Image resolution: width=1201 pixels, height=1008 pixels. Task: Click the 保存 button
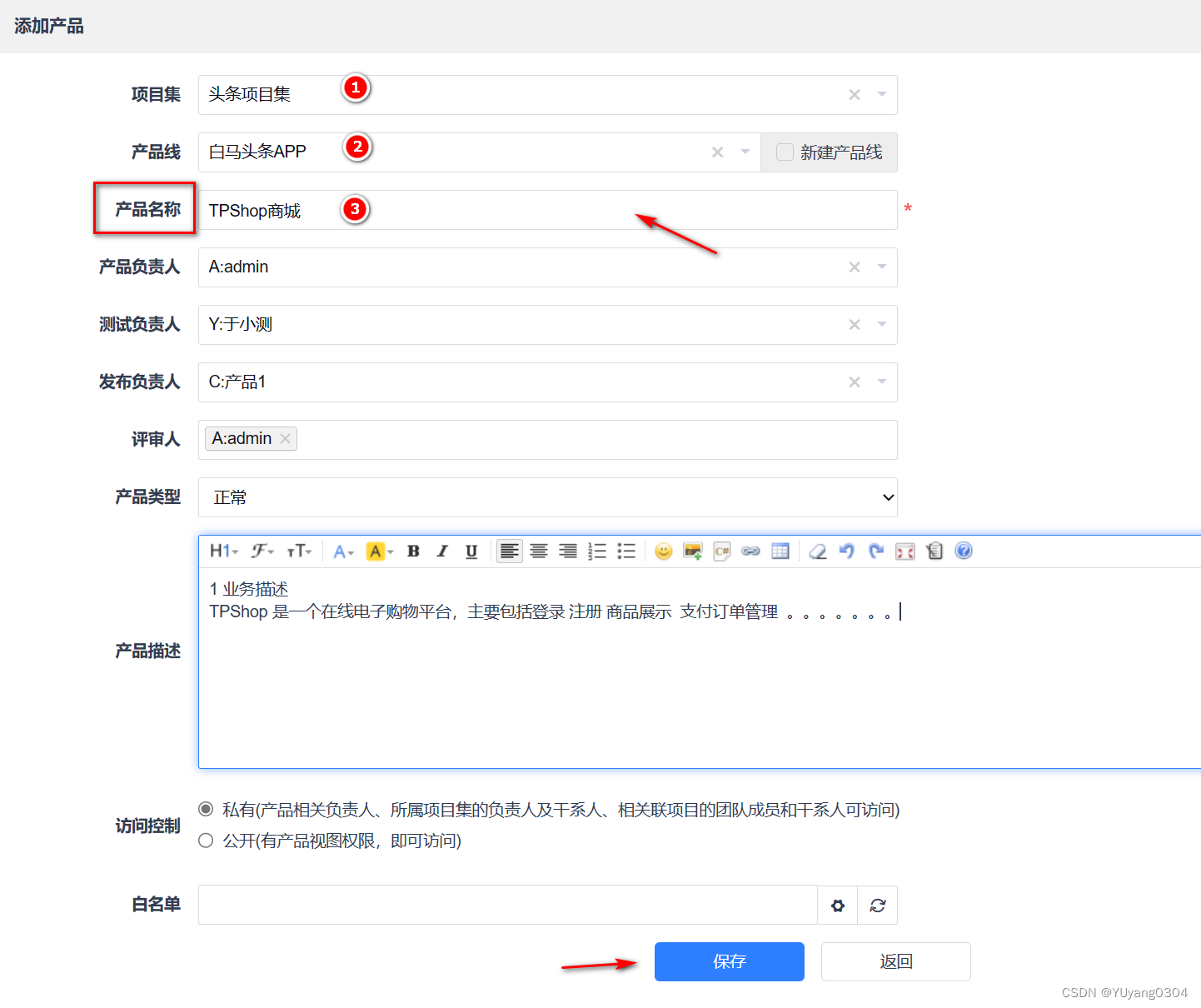click(x=730, y=962)
